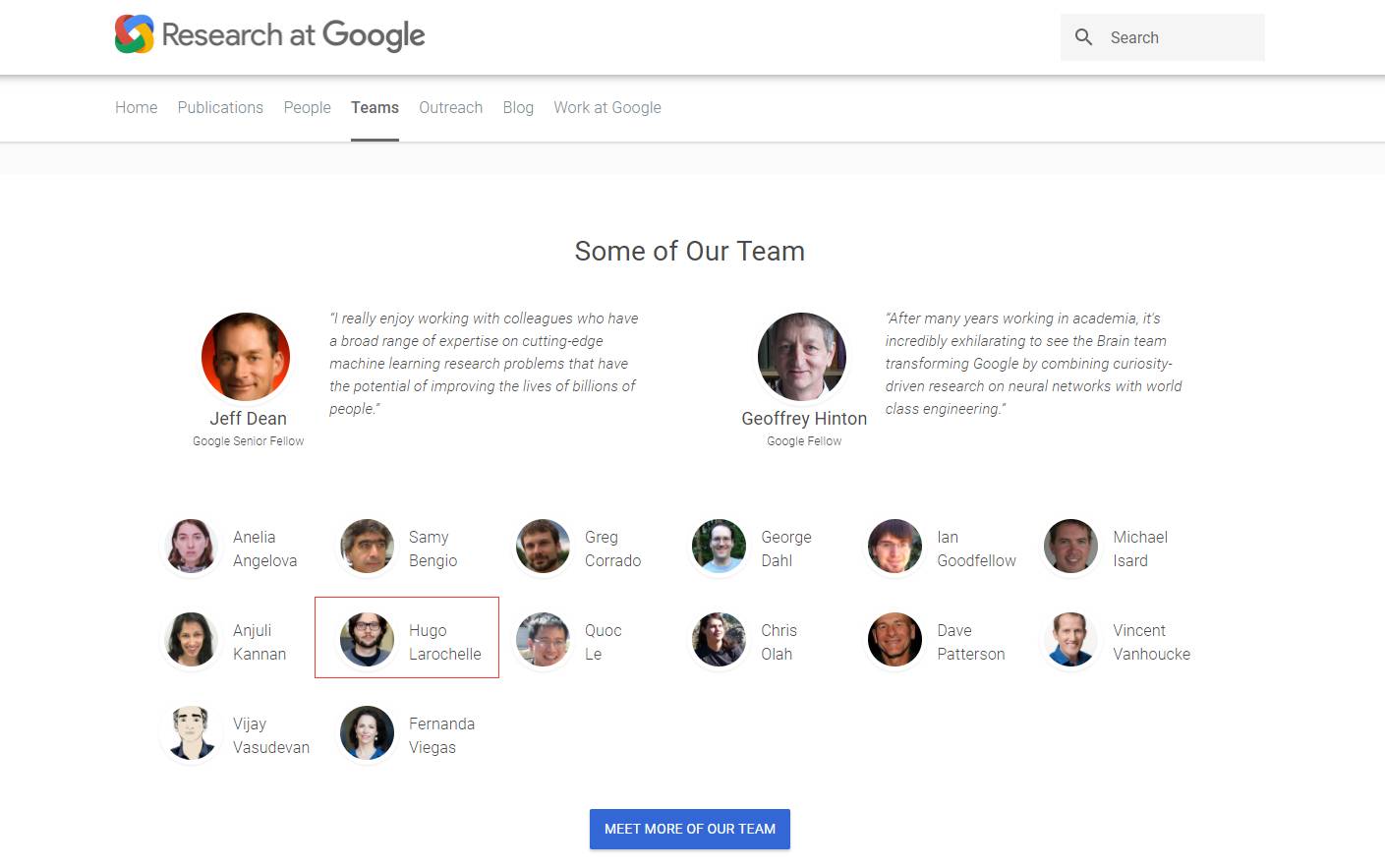The image size is (1385, 868).
Task: Click the photo beside Dave Patterson
Action: (x=894, y=640)
